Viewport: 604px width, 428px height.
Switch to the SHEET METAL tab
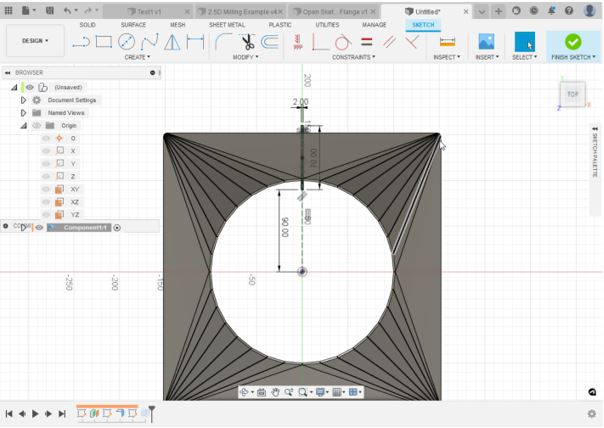pyautogui.click(x=227, y=25)
